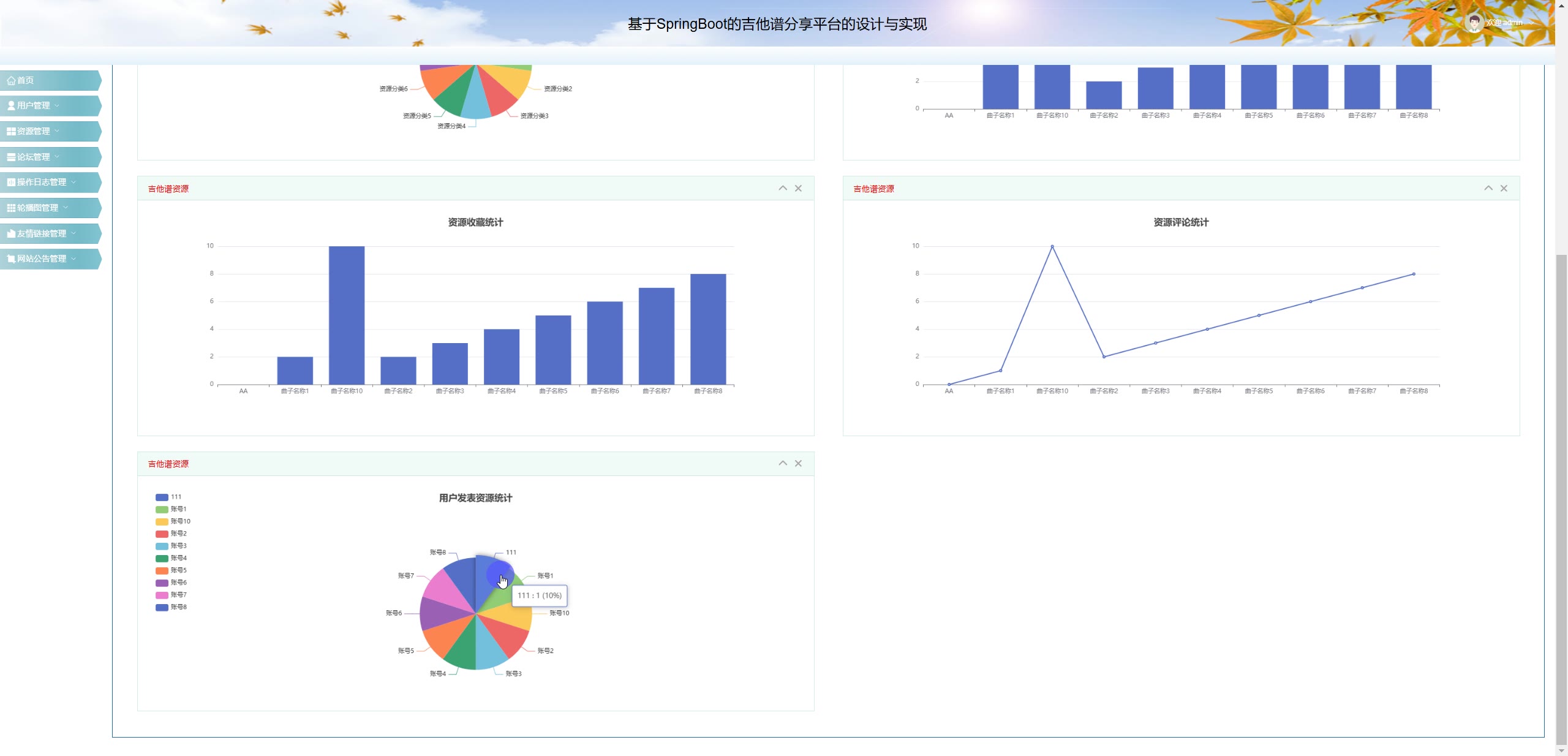Click the grid icon in 资源管理
1568x756 pixels.
(x=11, y=131)
